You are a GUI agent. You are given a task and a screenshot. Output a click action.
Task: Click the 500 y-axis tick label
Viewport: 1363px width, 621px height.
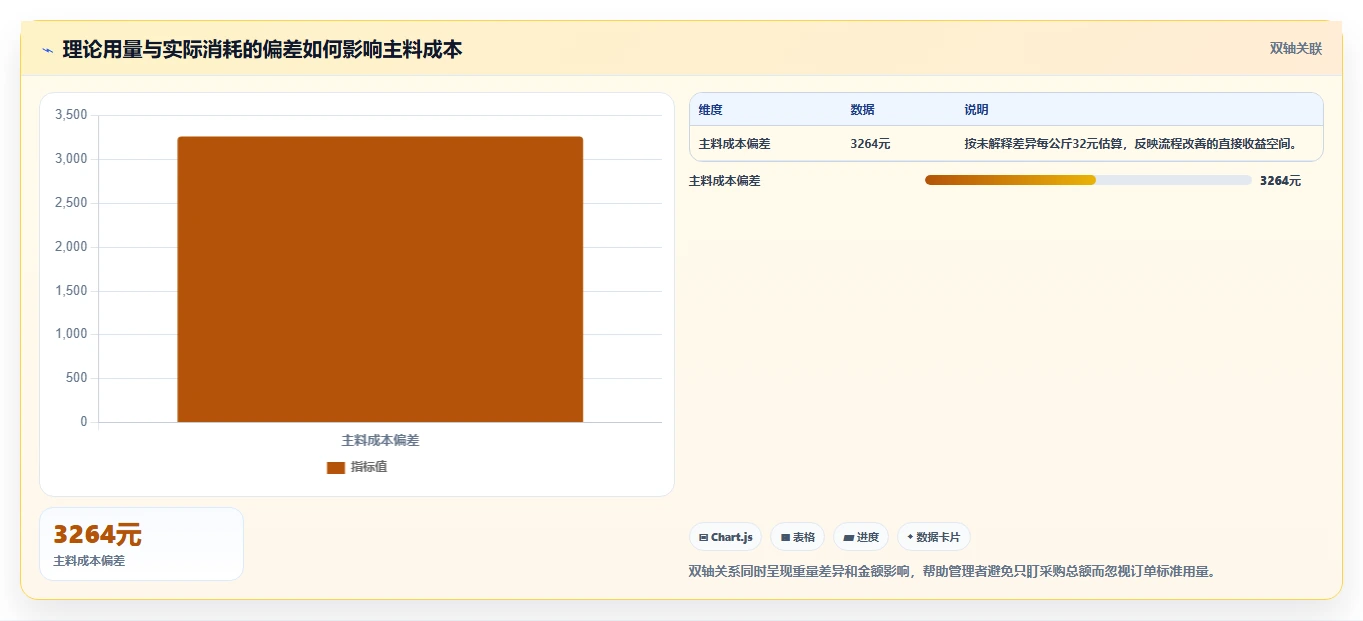[77, 378]
